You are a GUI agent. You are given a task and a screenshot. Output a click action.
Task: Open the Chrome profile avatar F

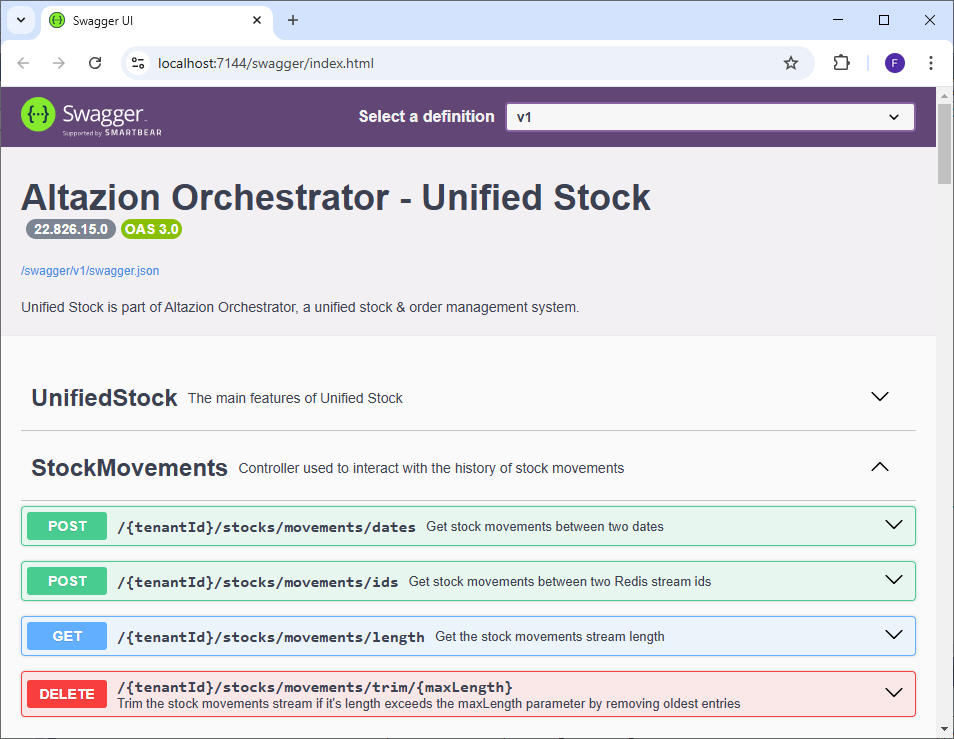(894, 63)
